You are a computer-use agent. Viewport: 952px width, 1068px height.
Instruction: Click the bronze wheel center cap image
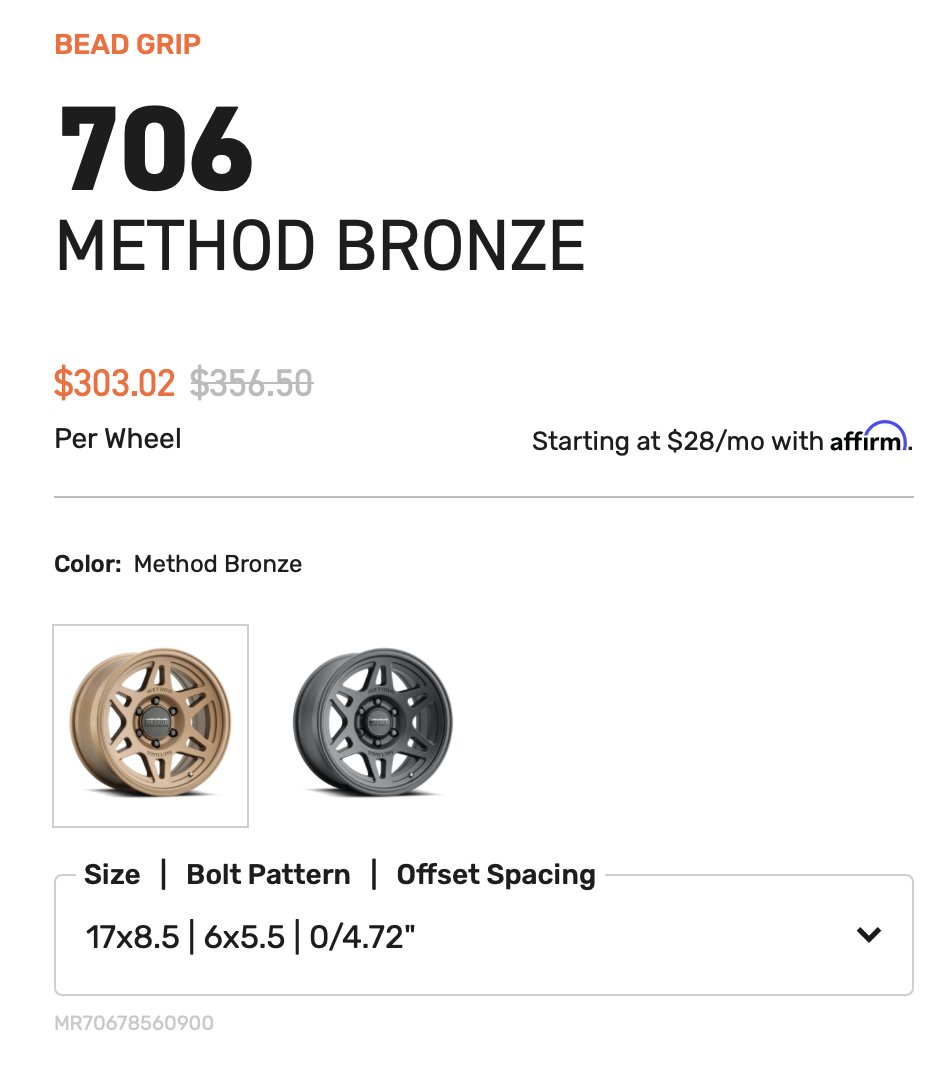[157, 722]
